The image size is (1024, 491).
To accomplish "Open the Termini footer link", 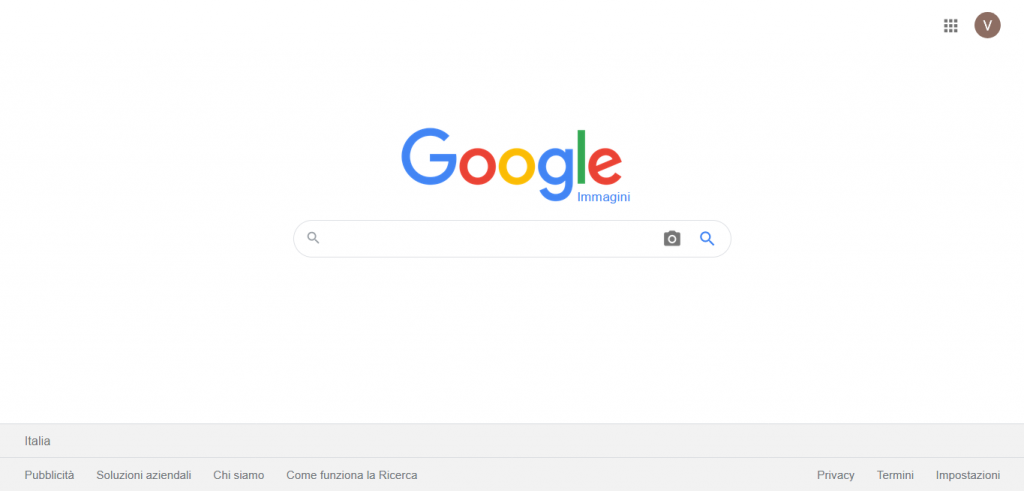I will point(895,475).
